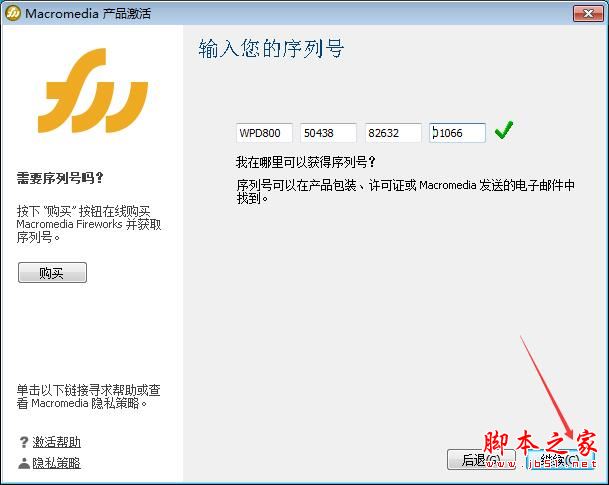Click the paragraph starting 按下 "购买" 按钮在线购买
609x485 pixels.
pyautogui.click(x=89, y=224)
